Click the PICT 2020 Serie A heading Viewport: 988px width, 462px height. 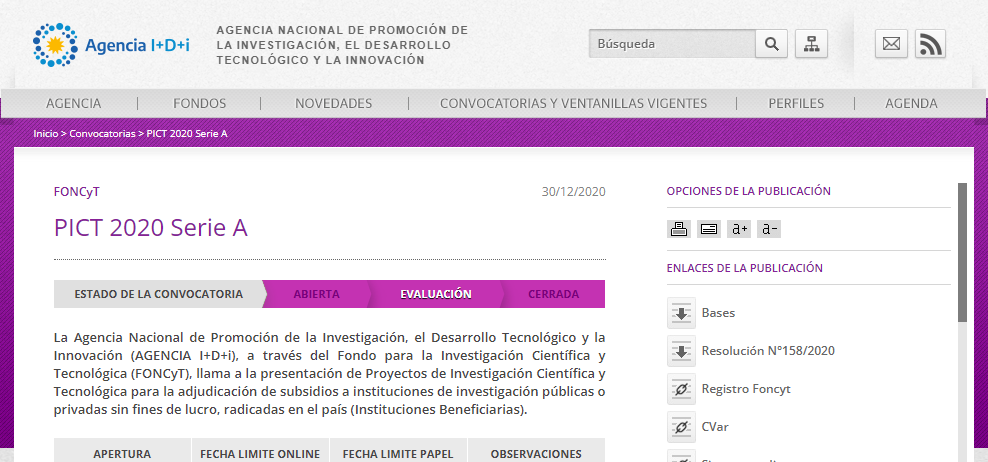pos(151,228)
